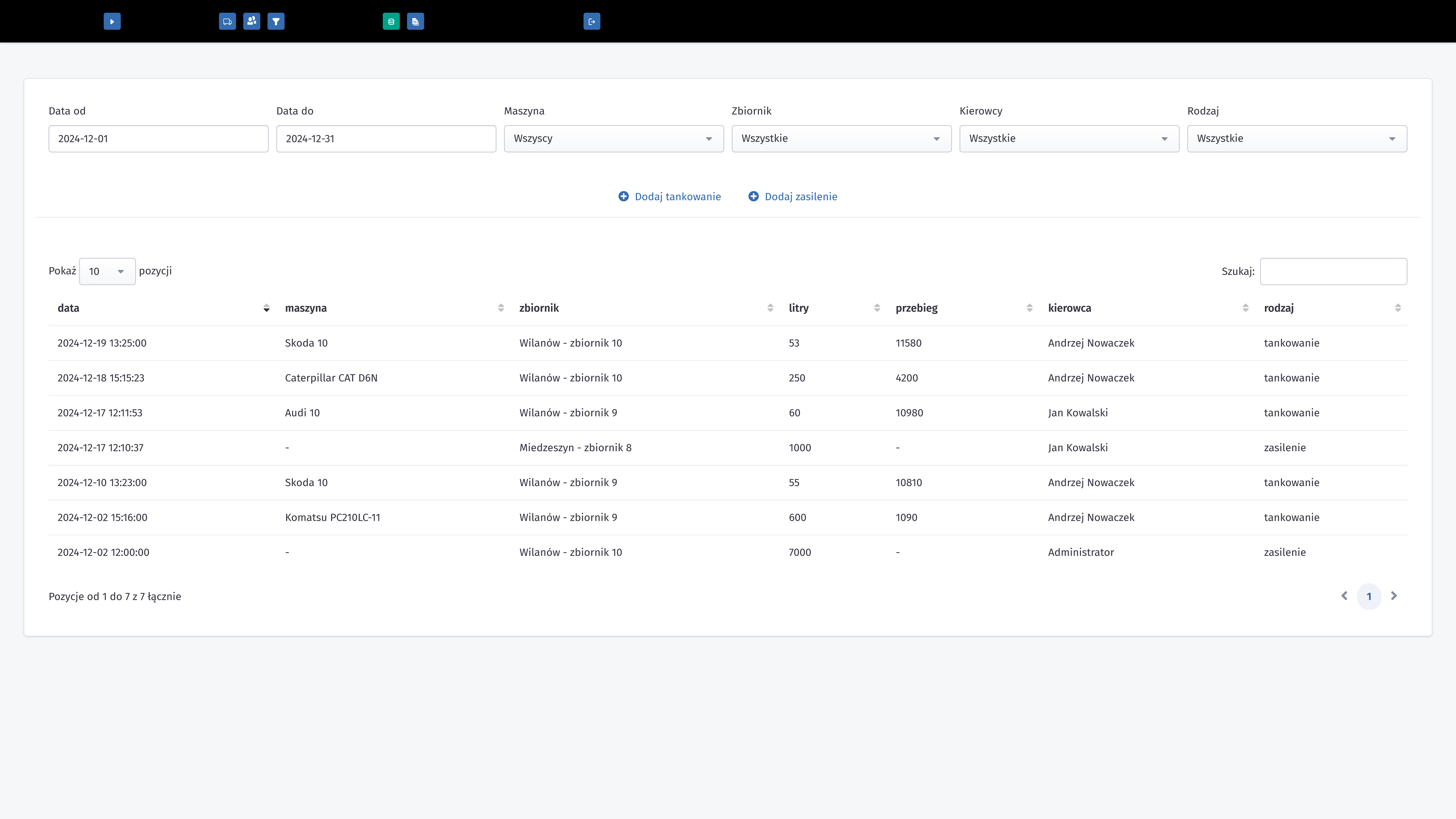Select page 1 pagination button
Screen dimensions: 1456x819
[1369, 596]
